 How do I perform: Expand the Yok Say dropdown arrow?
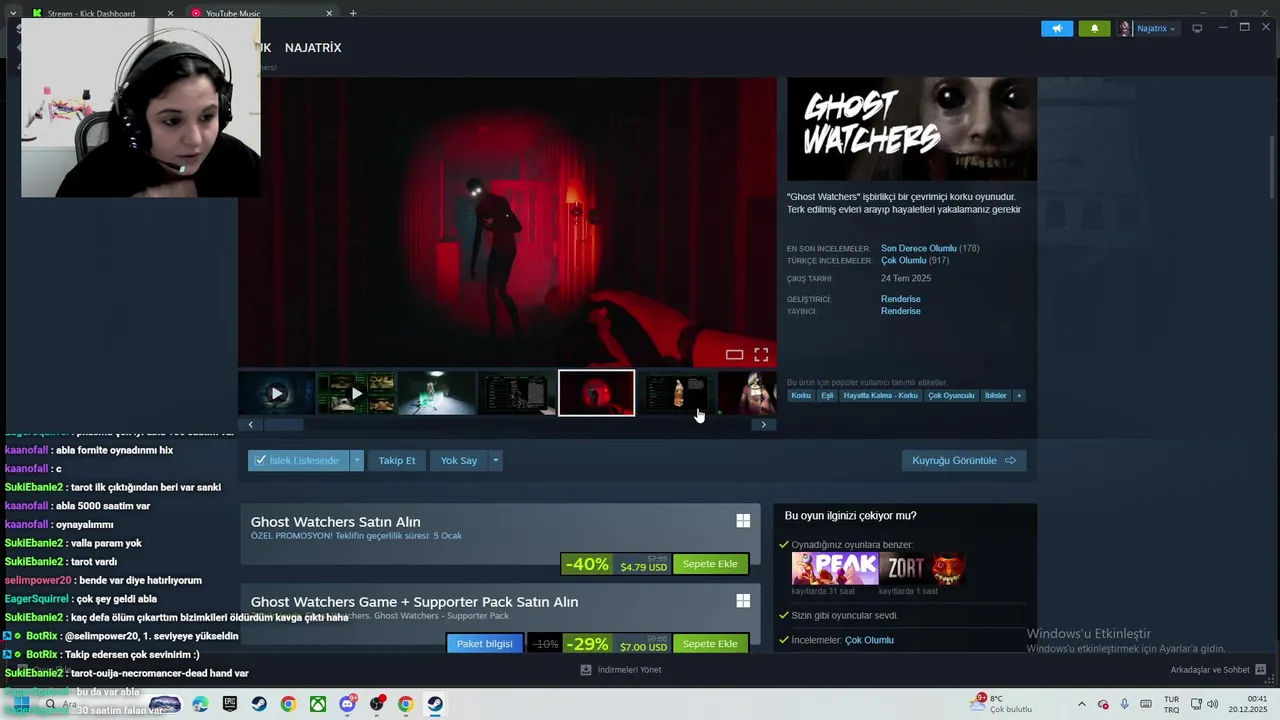495,461
